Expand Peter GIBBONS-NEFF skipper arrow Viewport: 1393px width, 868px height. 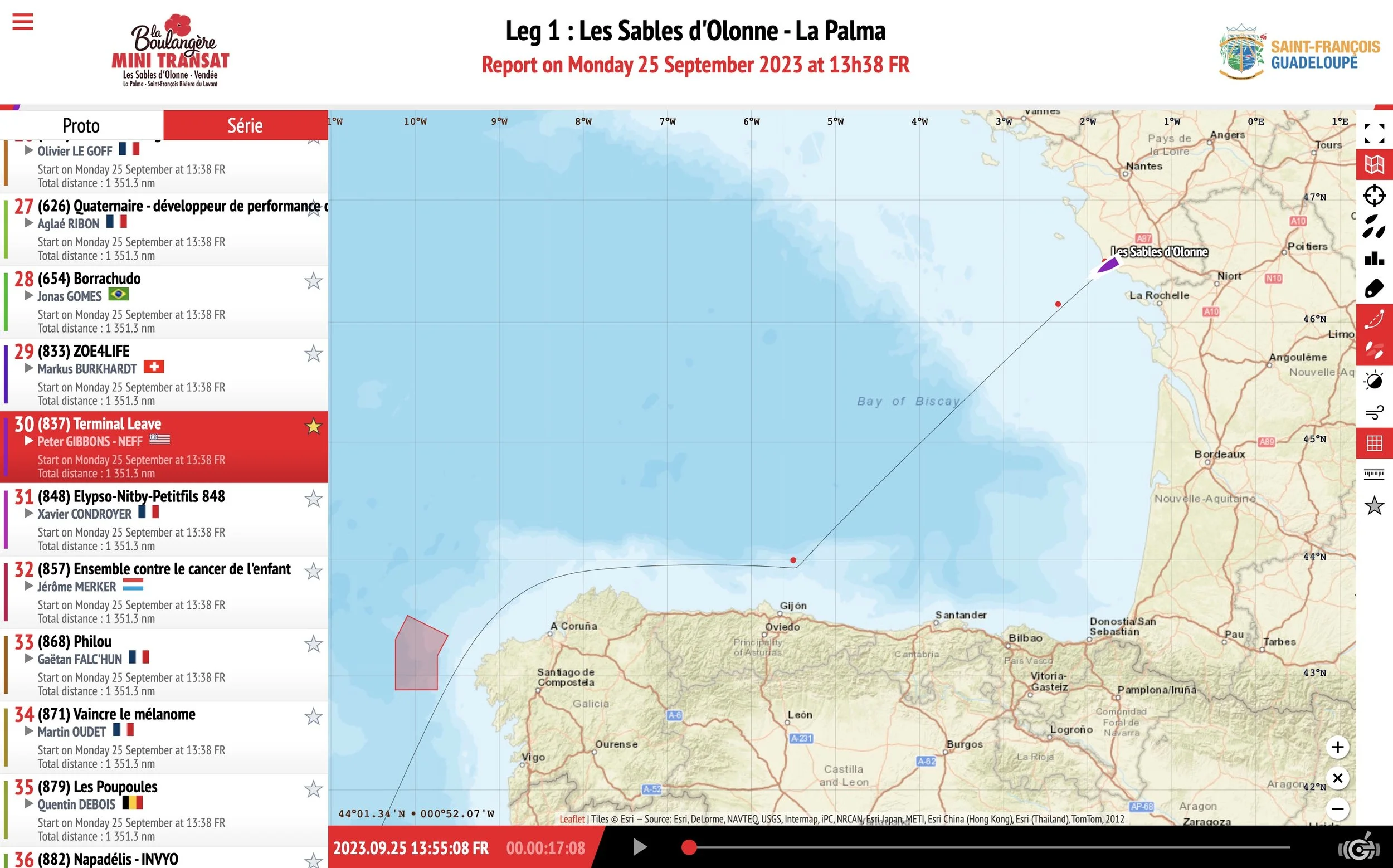[29, 441]
